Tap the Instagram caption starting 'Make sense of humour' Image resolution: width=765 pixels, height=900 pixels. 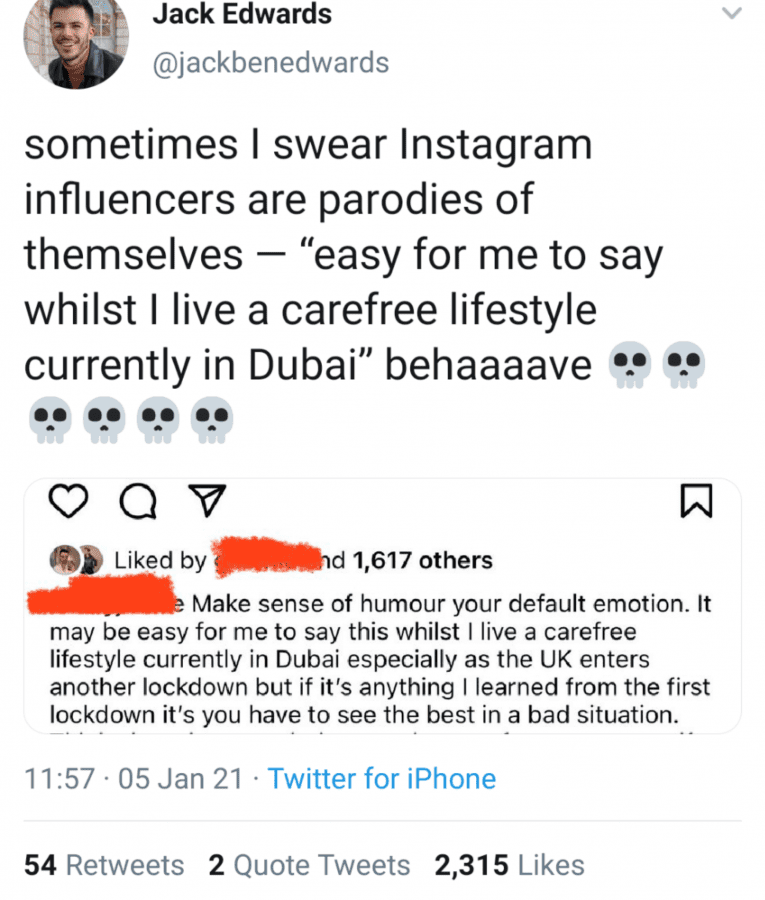[x=381, y=659]
